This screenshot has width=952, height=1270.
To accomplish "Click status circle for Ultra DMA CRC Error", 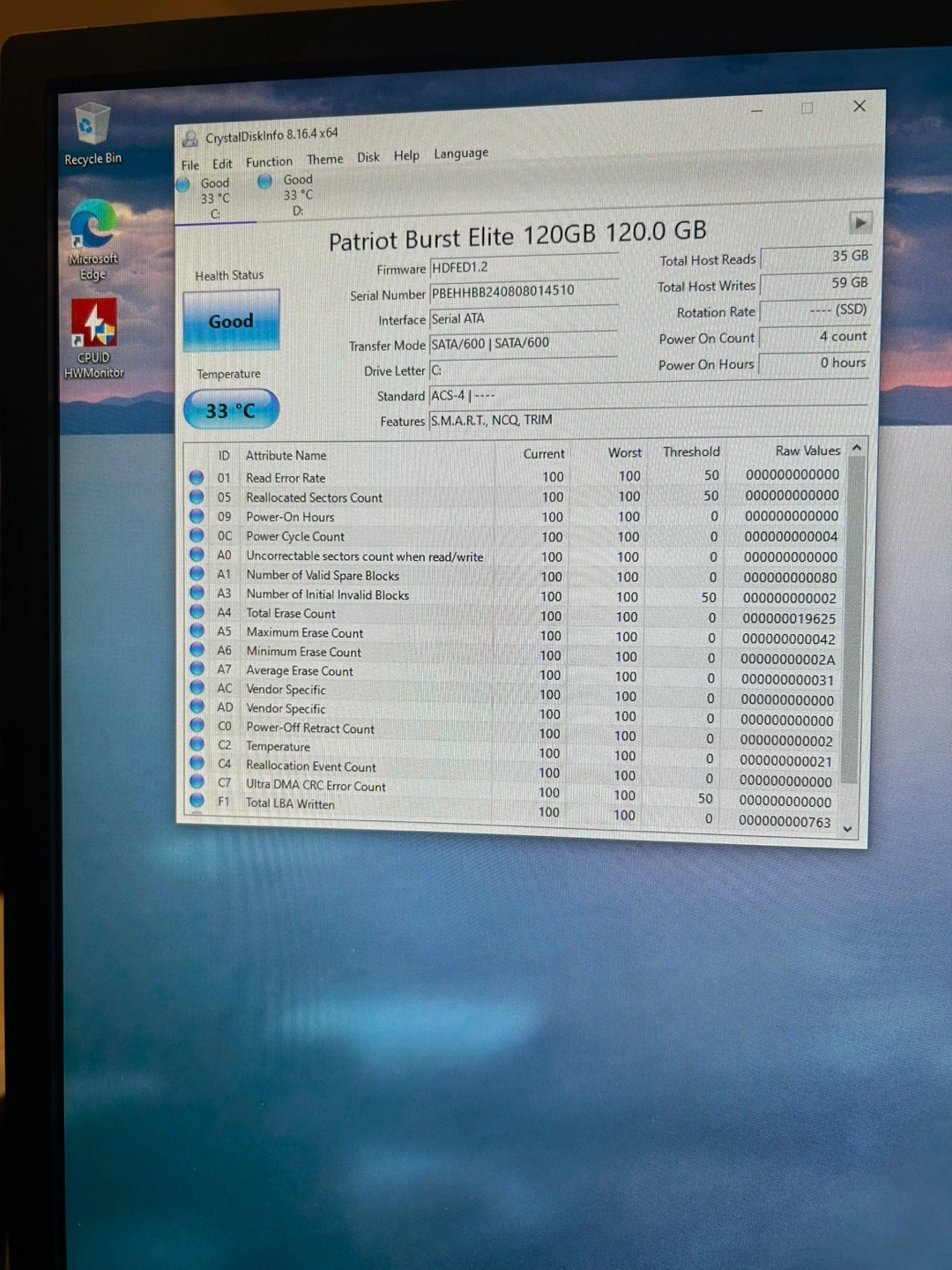I will click(197, 782).
